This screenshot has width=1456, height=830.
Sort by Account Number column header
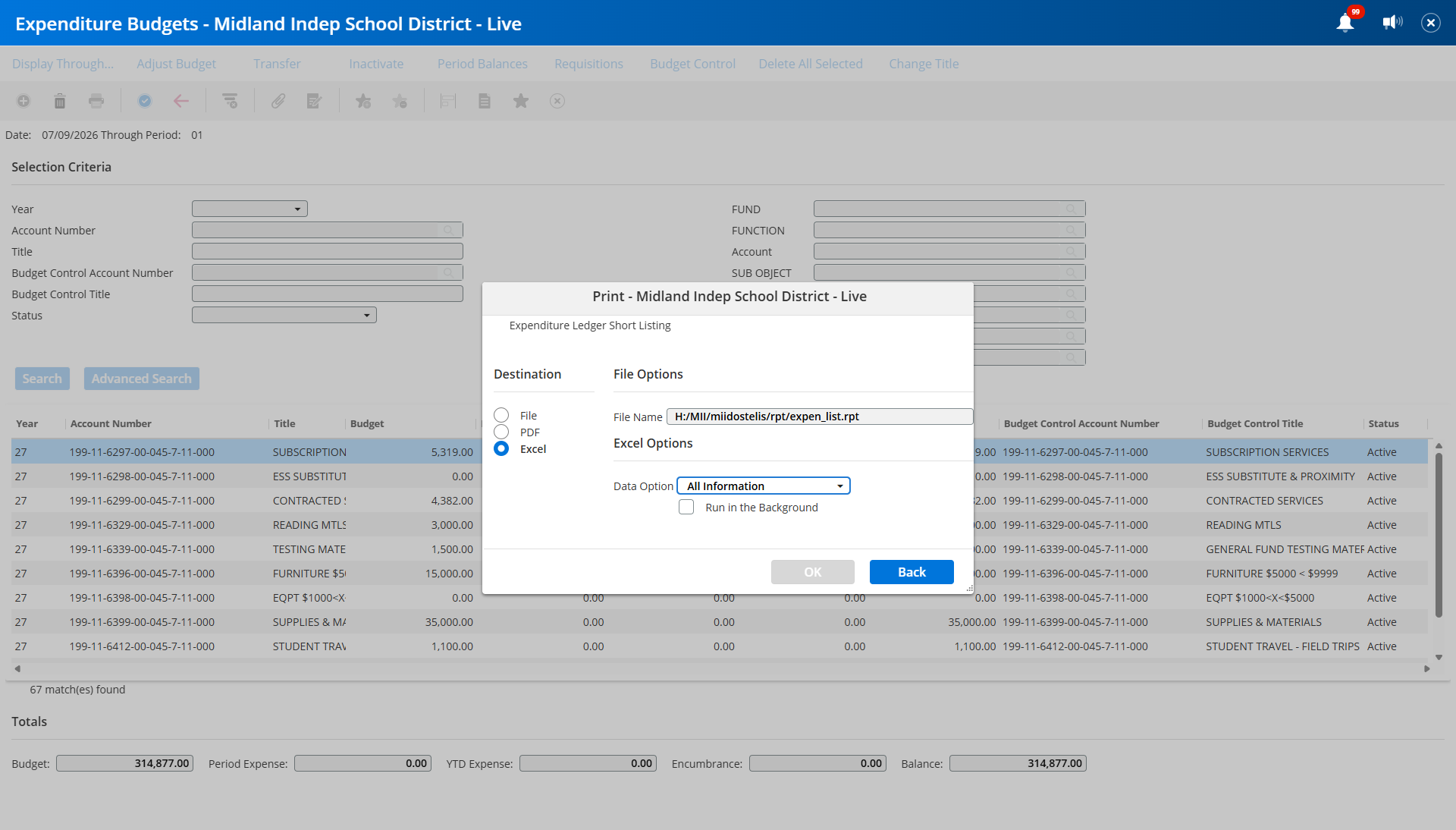pyautogui.click(x=111, y=423)
